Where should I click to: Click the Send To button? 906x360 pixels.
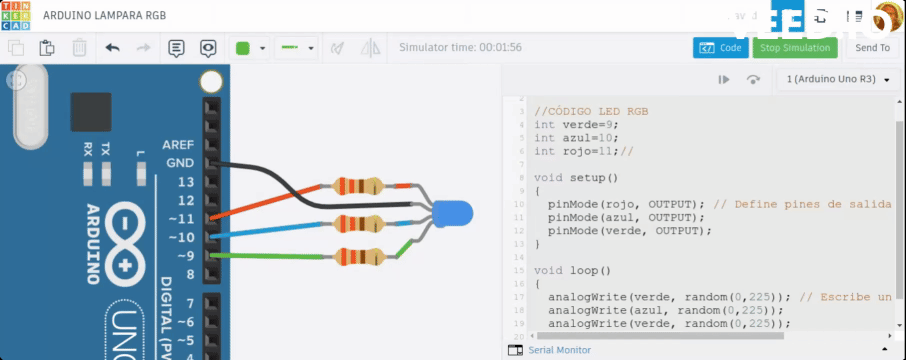click(x=872, y=48)
